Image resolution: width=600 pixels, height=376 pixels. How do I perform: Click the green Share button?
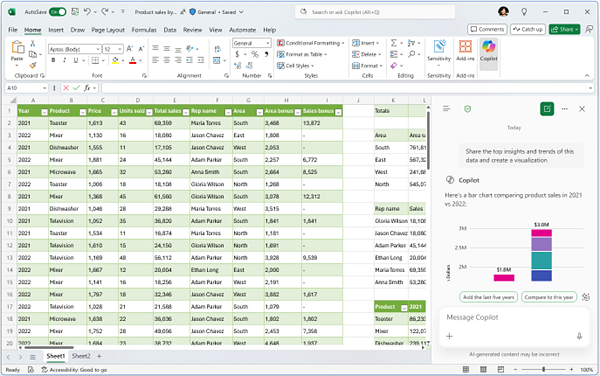[564, 29]
